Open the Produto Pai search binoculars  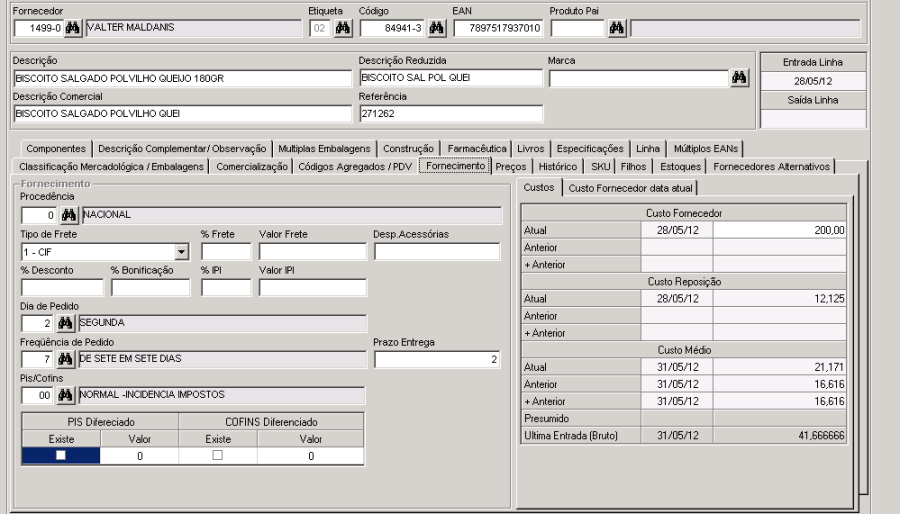pos(616,28)
